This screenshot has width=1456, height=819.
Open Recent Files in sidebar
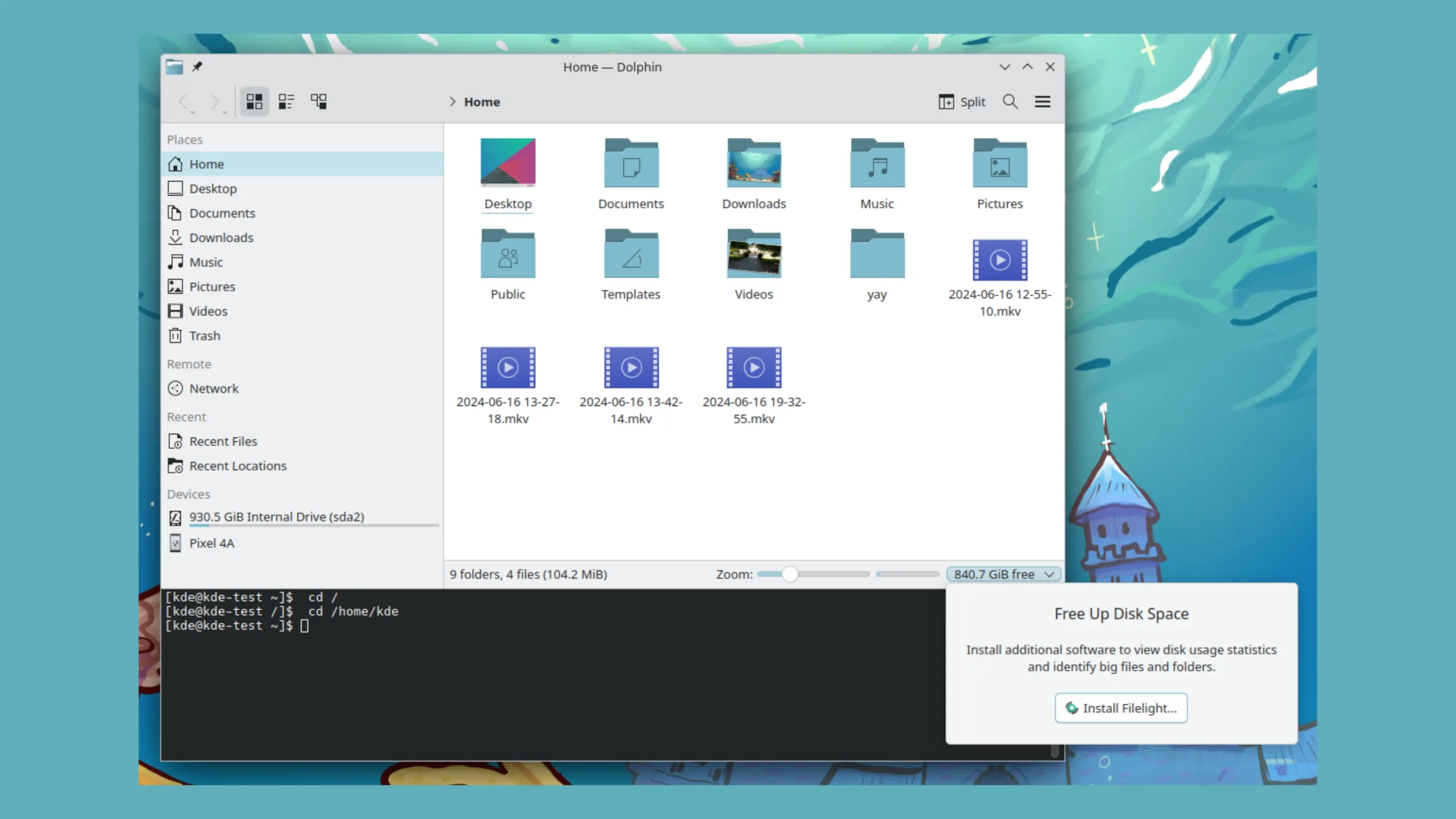point(302,441)
